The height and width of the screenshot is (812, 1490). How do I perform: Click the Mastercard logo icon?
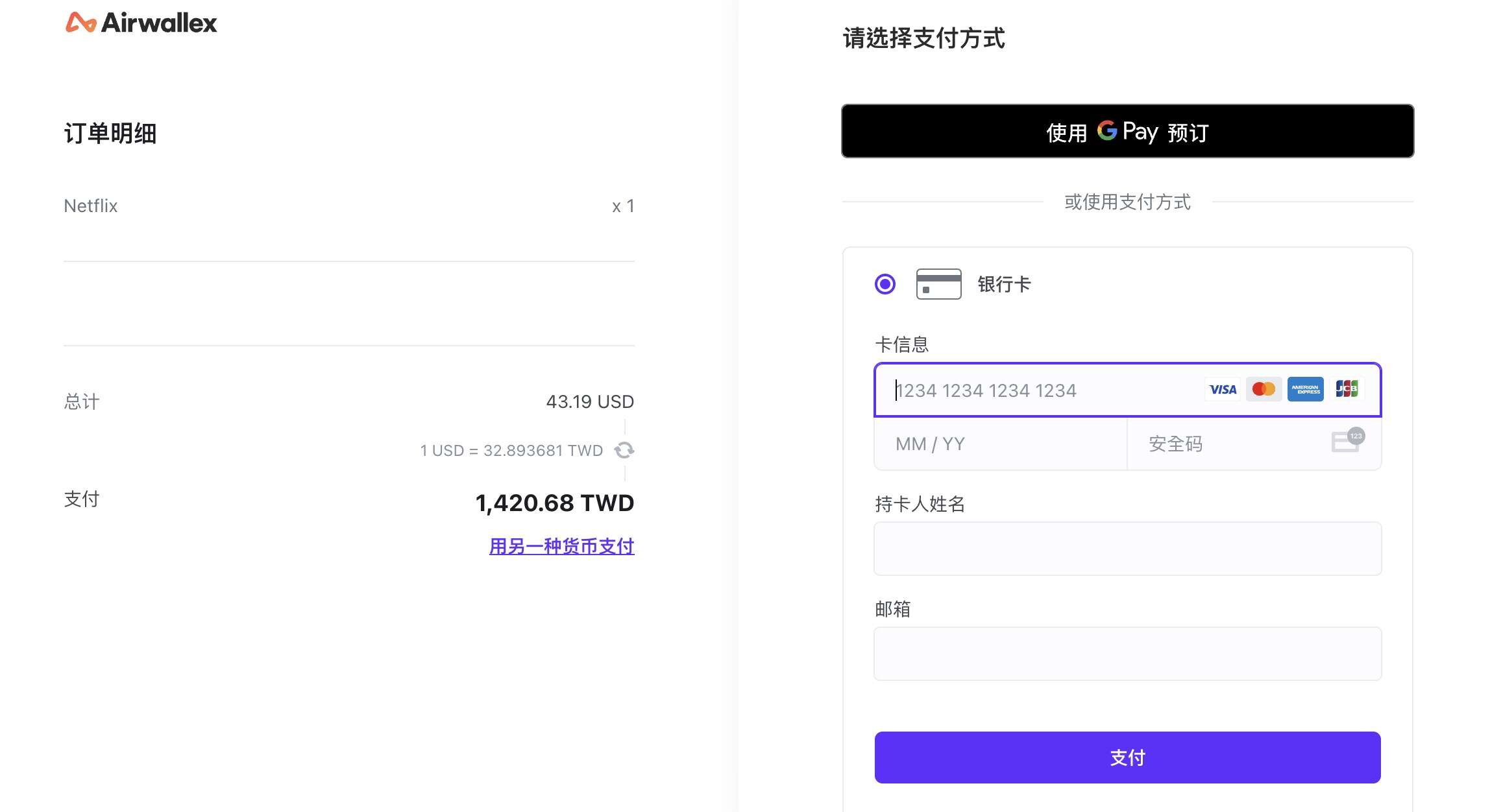[1264, 390]
